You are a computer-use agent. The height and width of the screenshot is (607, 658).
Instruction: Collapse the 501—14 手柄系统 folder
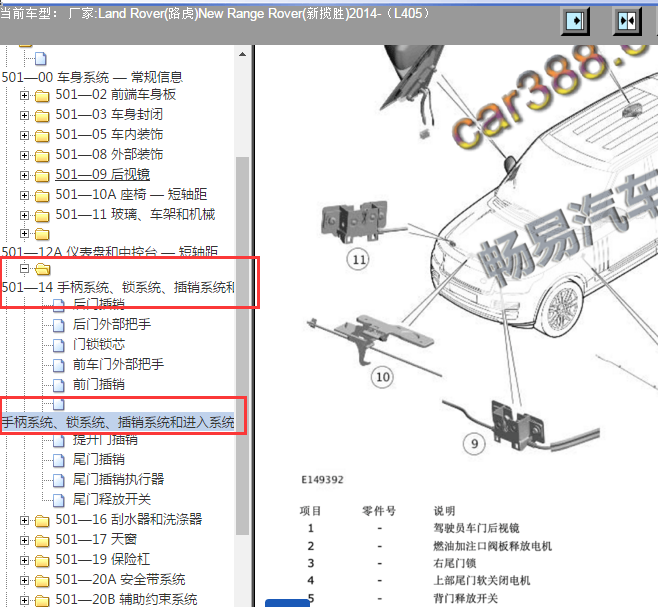coord(24,268)
